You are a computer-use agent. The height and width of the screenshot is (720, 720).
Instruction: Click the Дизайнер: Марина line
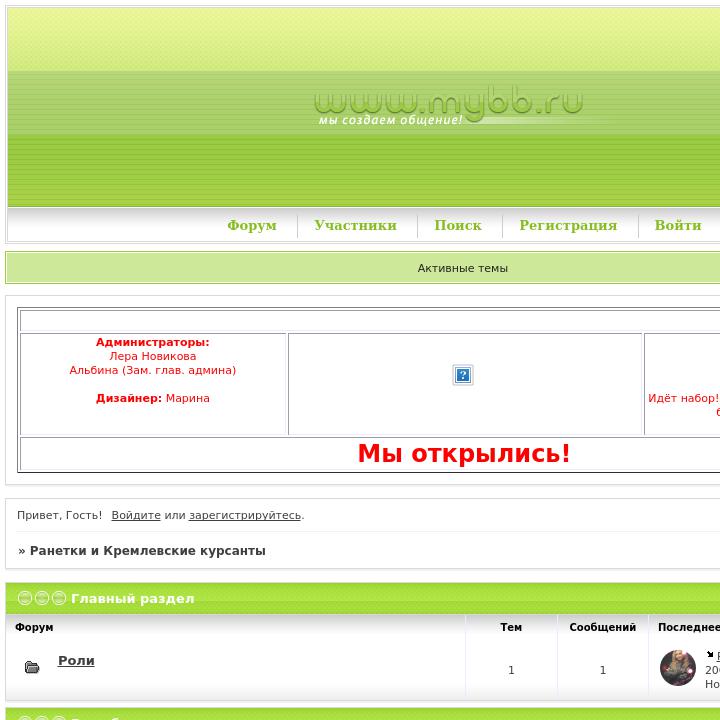pyautogui.click(x=153, y=398)
